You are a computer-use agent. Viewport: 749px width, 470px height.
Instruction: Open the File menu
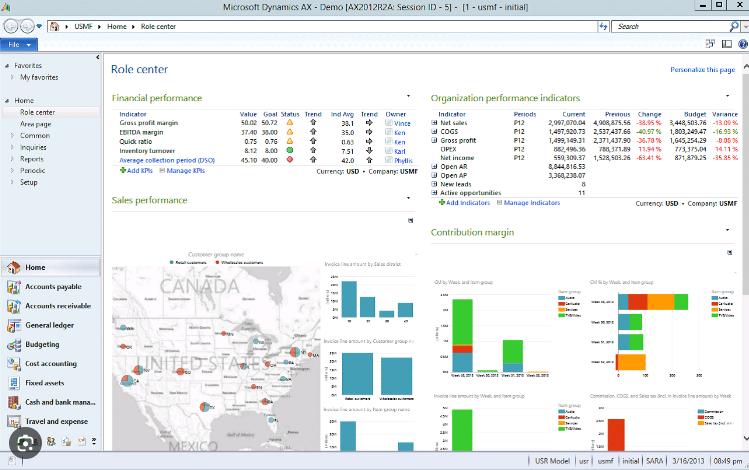point(19,44)
